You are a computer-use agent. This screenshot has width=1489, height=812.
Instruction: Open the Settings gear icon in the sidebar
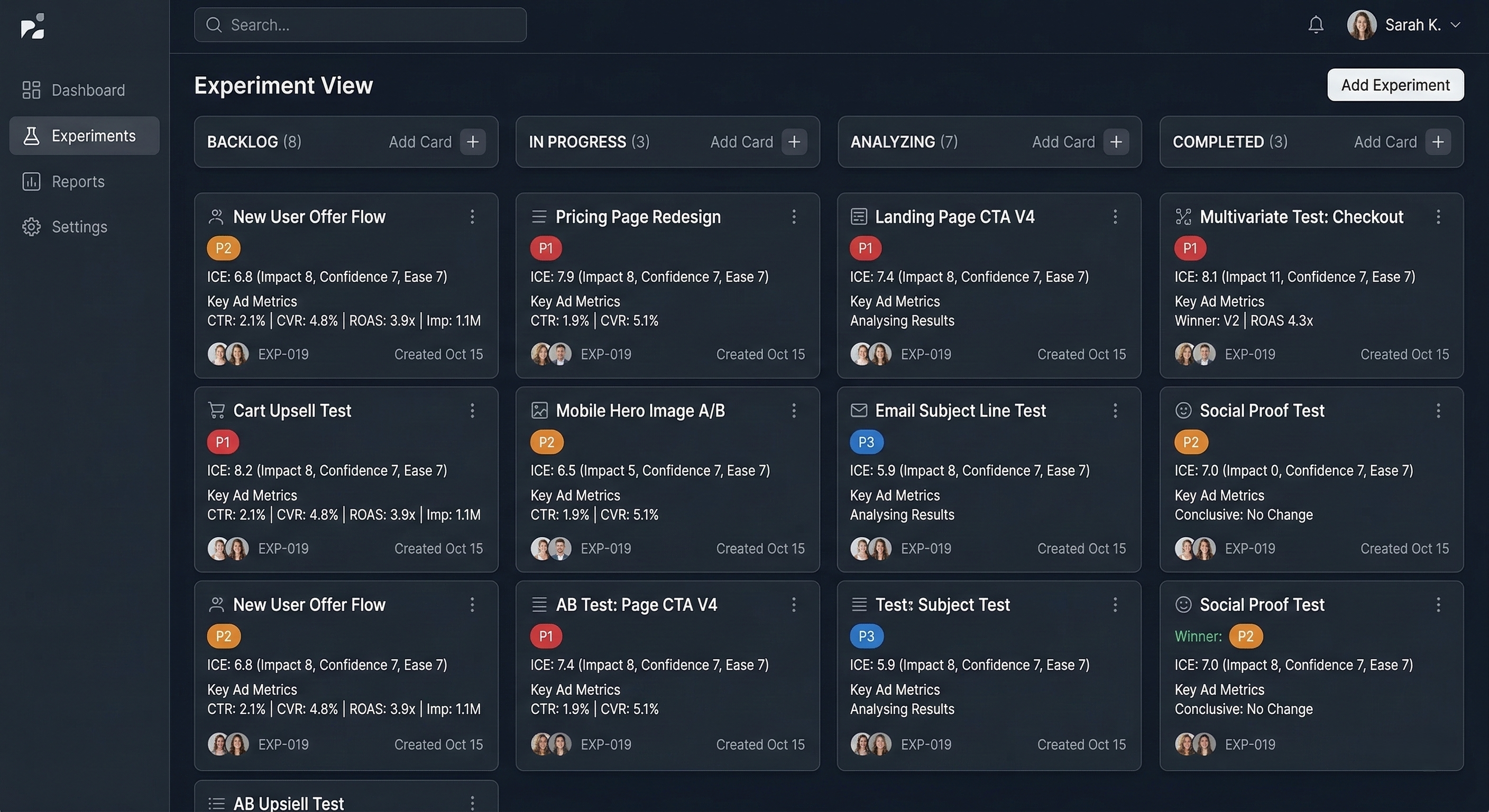(x=32, y=227)
